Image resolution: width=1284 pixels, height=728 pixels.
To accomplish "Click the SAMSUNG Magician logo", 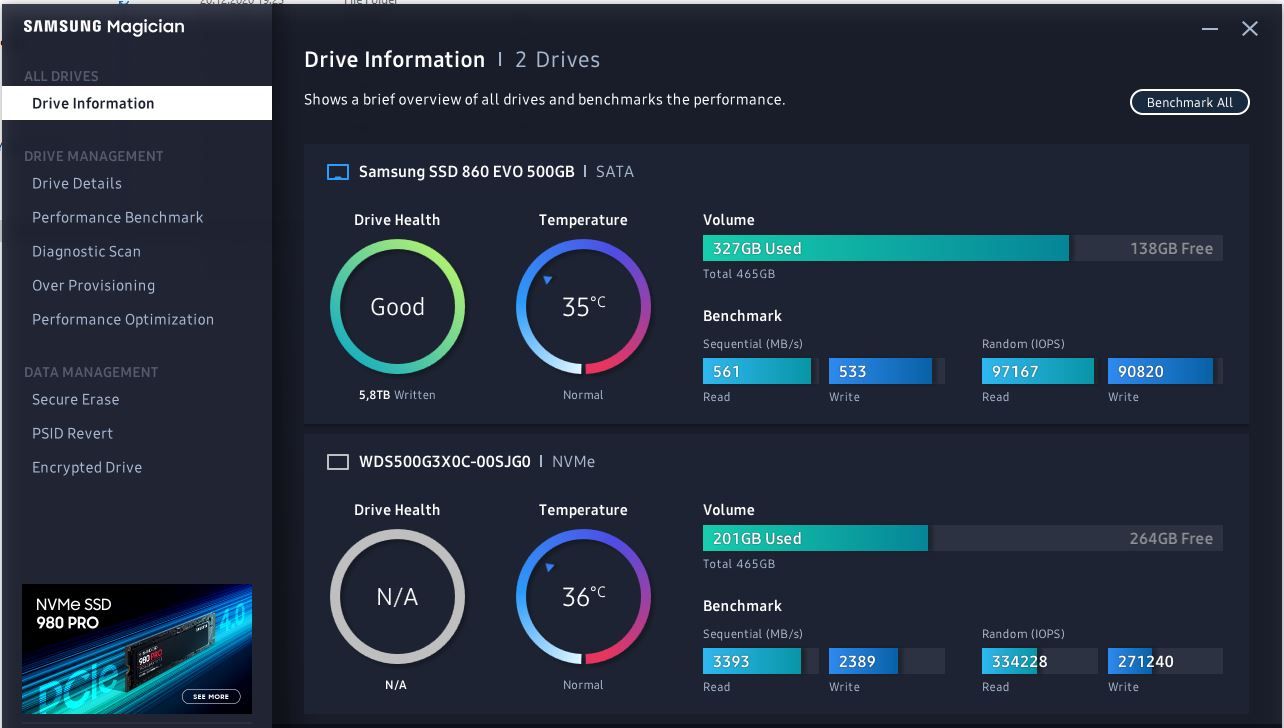I will pyautogui.click(x=104, y=27).
